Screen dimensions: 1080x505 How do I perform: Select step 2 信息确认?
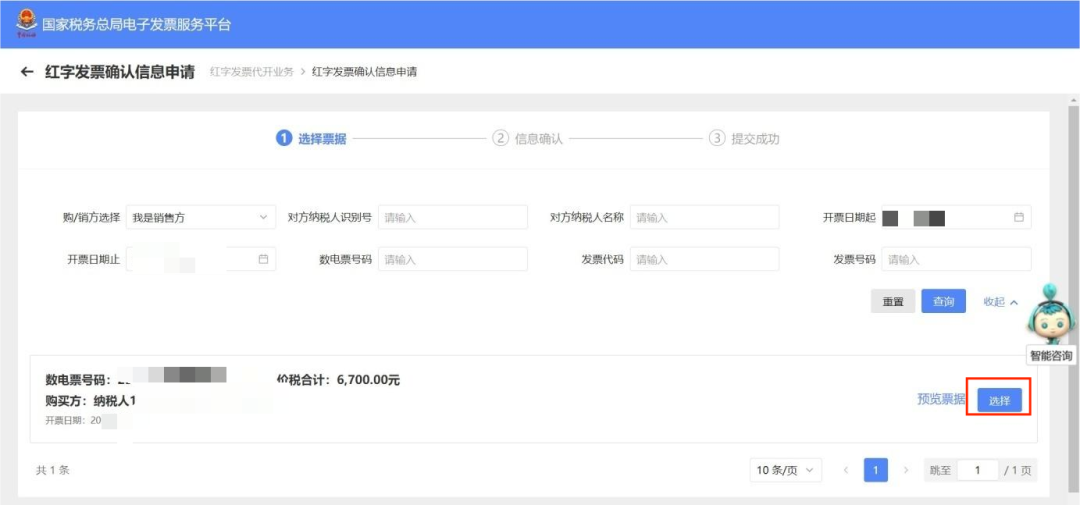click(x=528, y=139)
